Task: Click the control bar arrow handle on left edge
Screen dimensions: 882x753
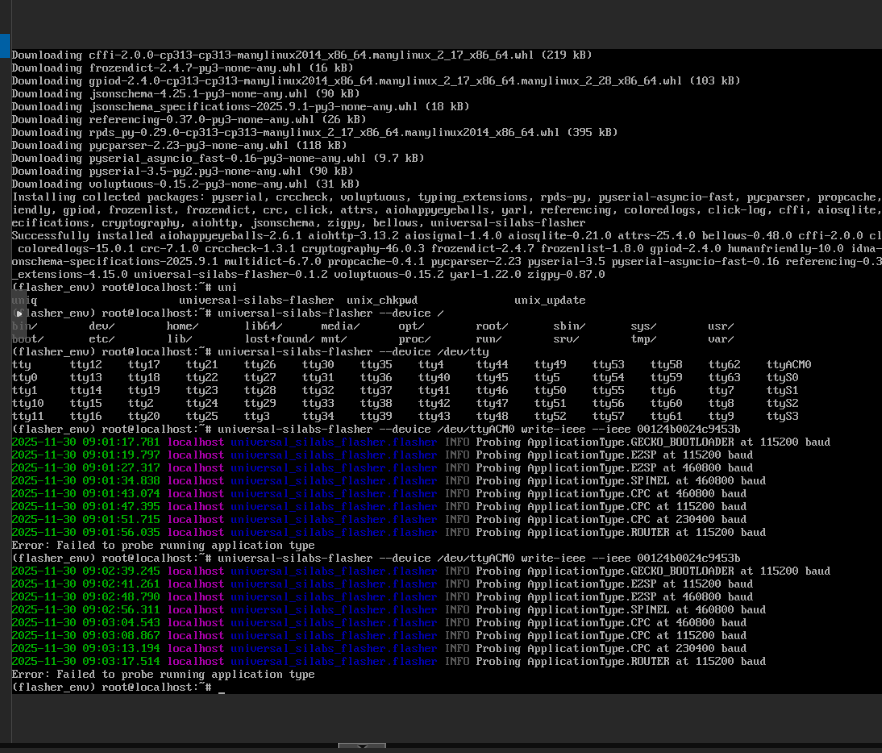Action: pyautogui.click(x=18, y=313)
